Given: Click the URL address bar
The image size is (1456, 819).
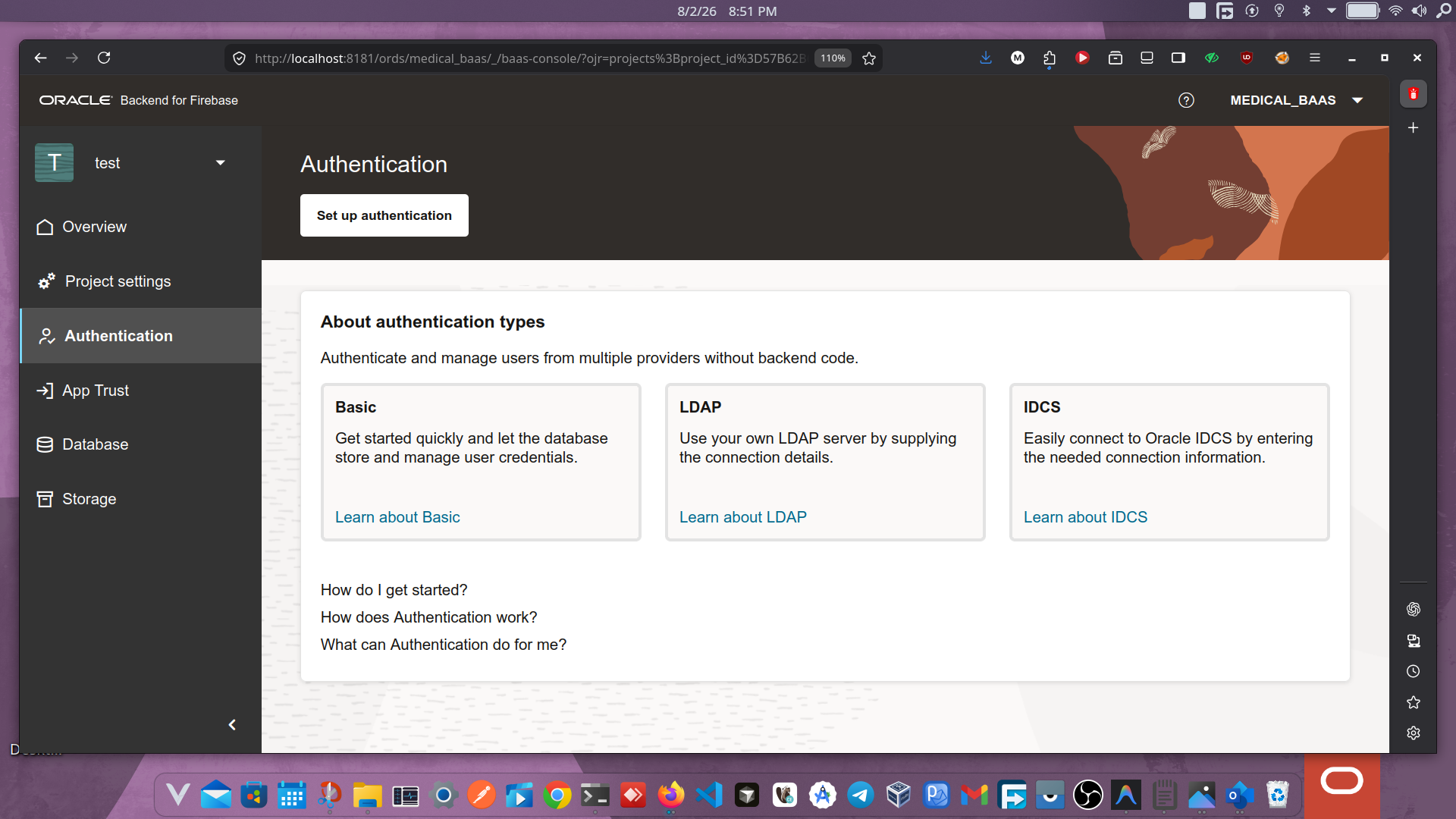Looking at the screenshot, I should 529,58.
